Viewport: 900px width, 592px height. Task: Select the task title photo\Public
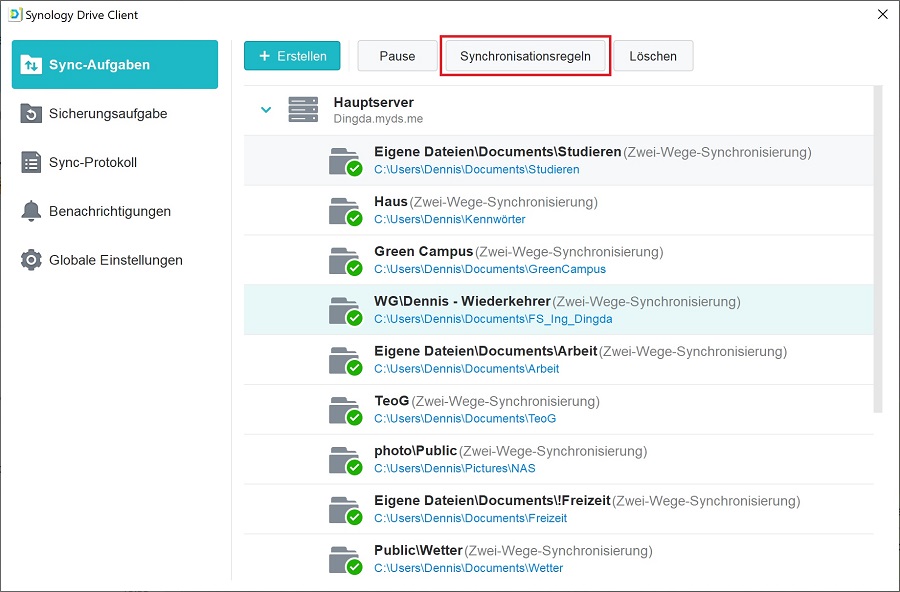pyautogui.click(x=416, y=451)
